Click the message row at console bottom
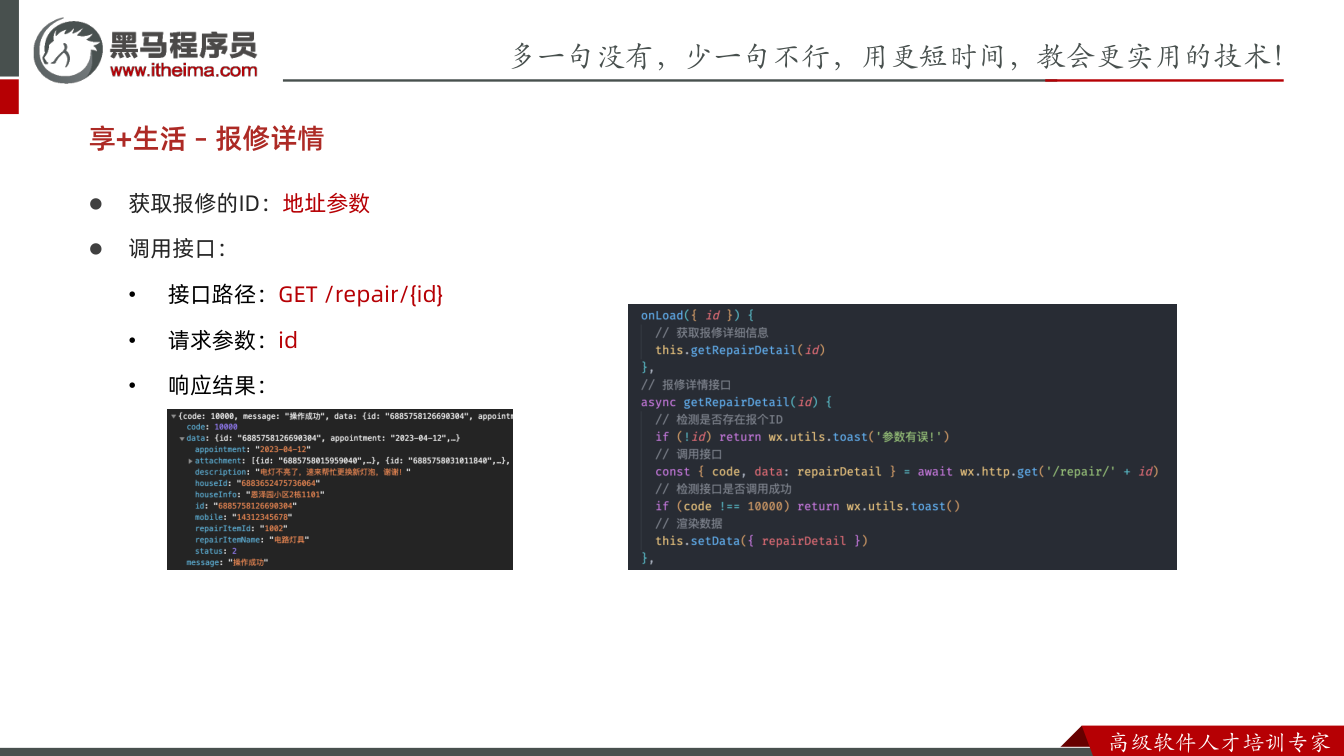Image resolution: width=1344 pixels, height=756 pixels. (227, 562)
